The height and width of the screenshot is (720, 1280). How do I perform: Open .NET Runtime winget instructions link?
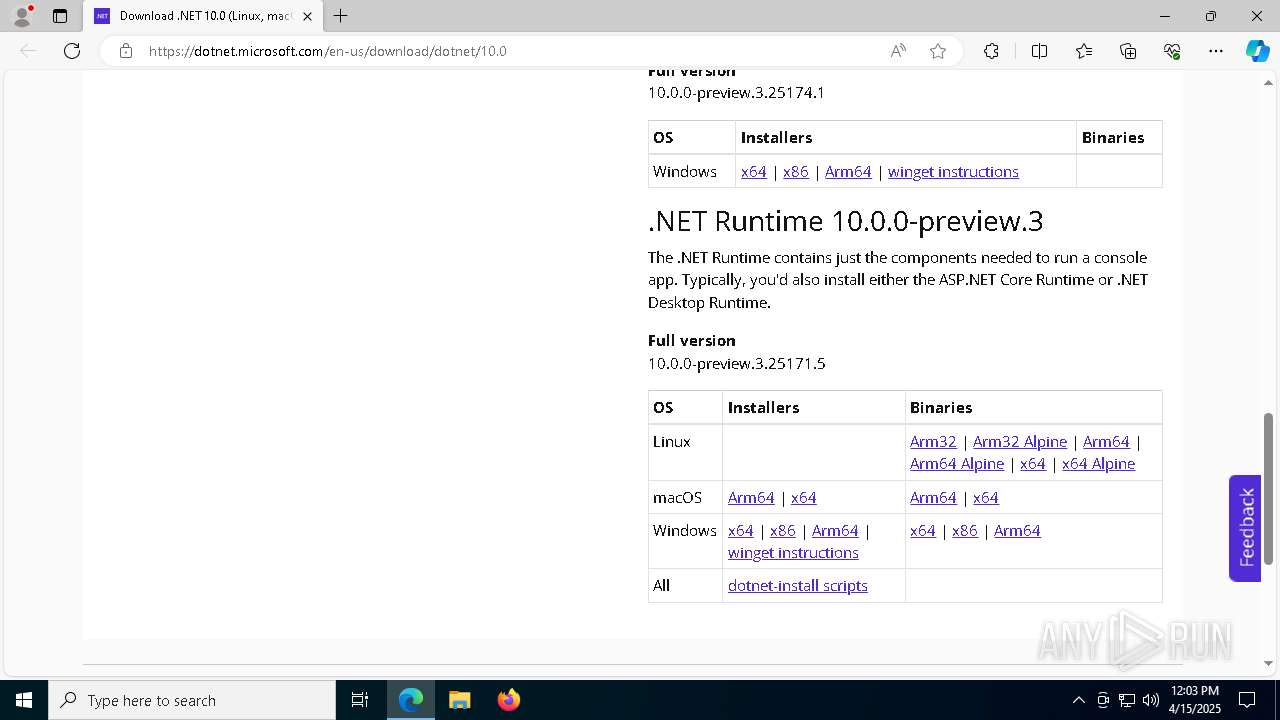(793, 553)
